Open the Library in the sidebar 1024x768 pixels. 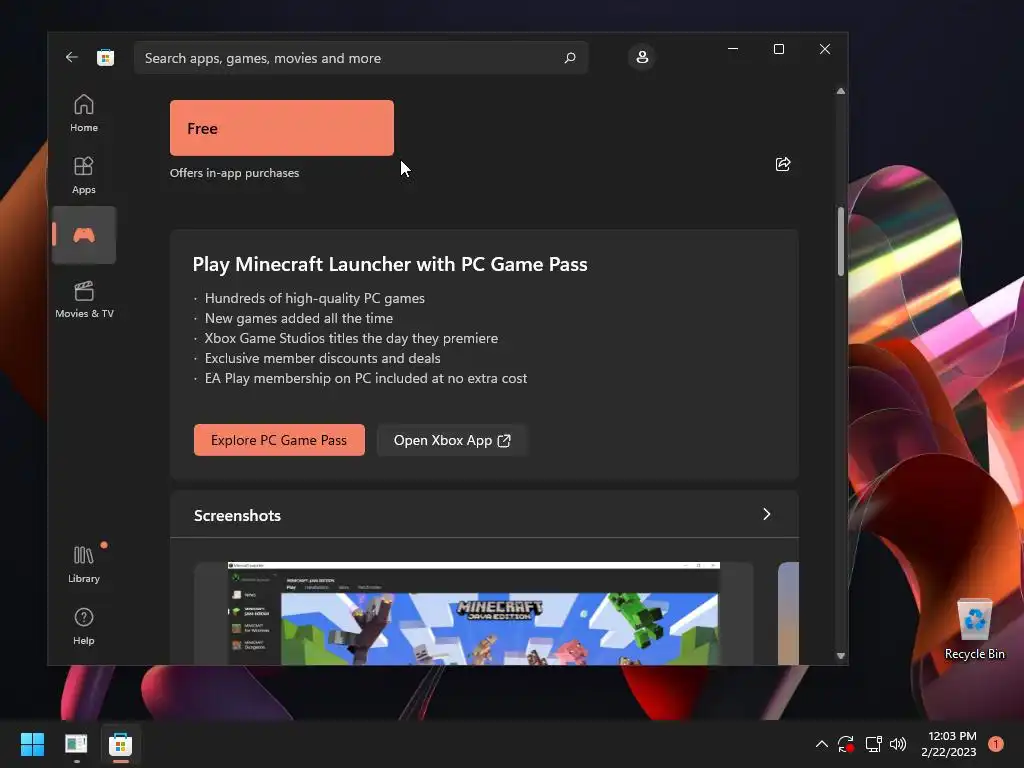[x=84, y=564]
